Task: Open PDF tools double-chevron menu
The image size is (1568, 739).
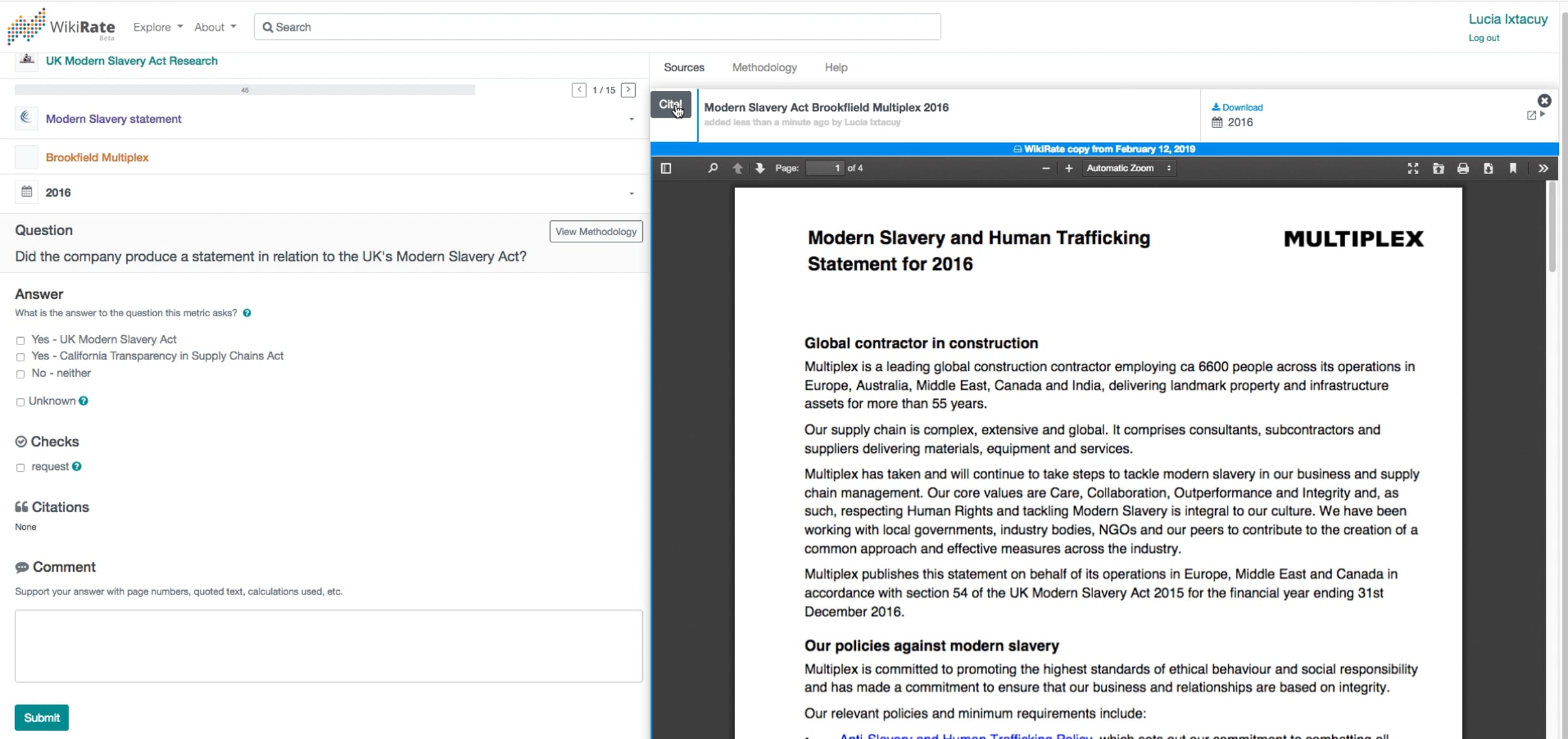Action: coord(1543,168)
